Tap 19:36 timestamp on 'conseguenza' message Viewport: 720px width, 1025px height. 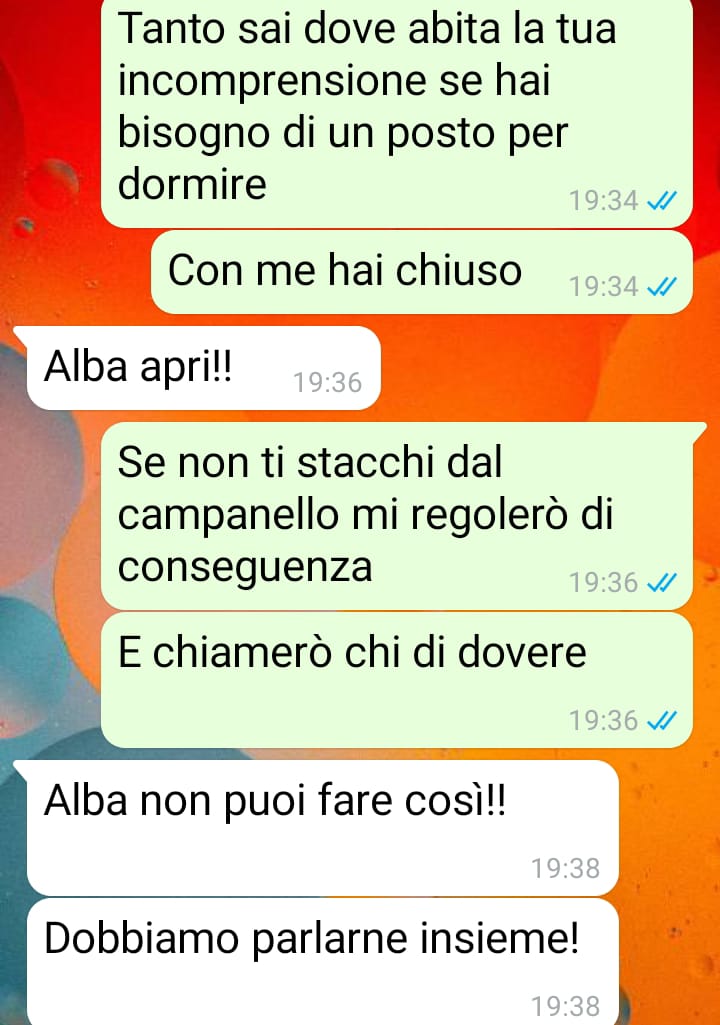pyautogui.click(x=603, y=582)
